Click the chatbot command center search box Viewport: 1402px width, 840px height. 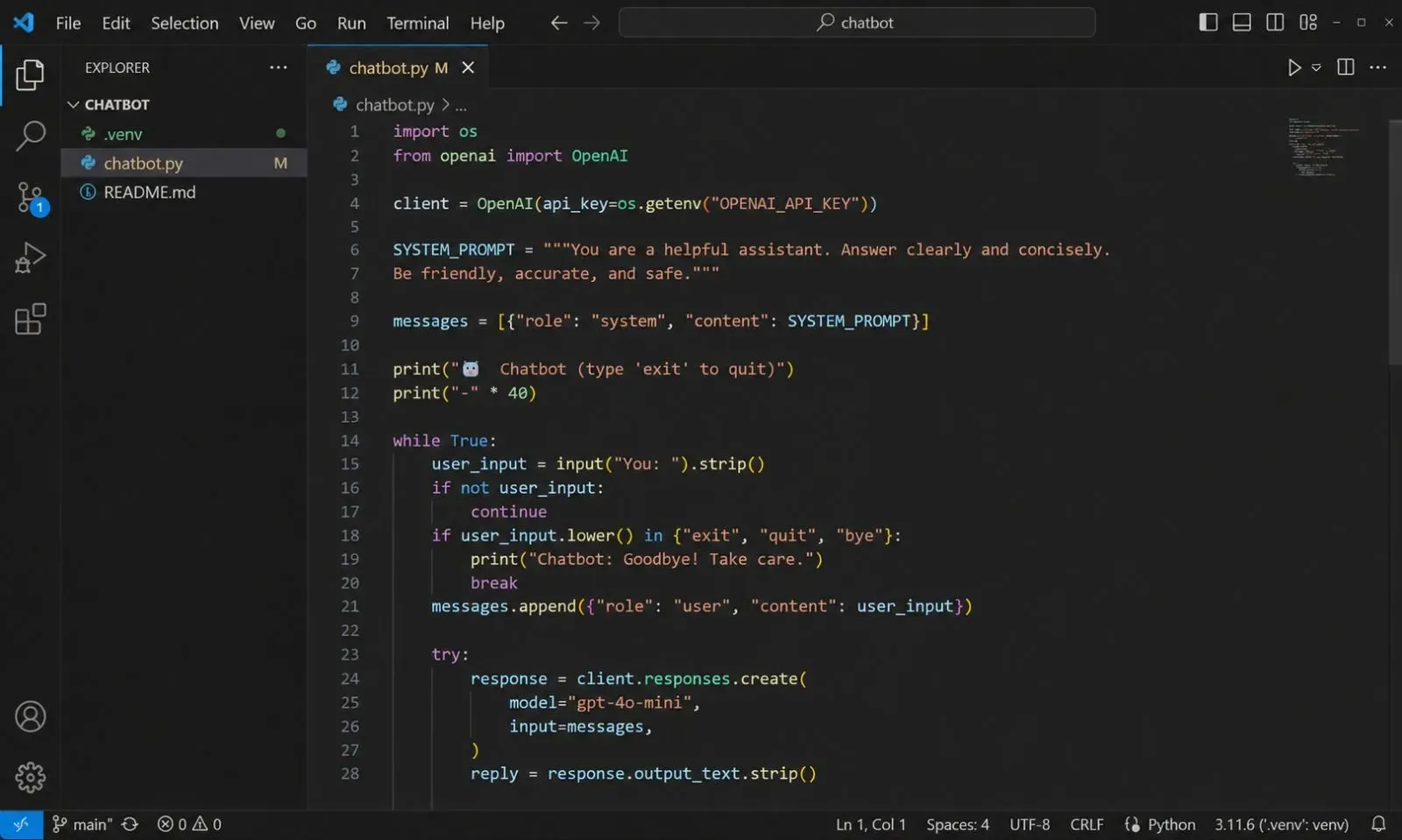(x=857, y=23)
